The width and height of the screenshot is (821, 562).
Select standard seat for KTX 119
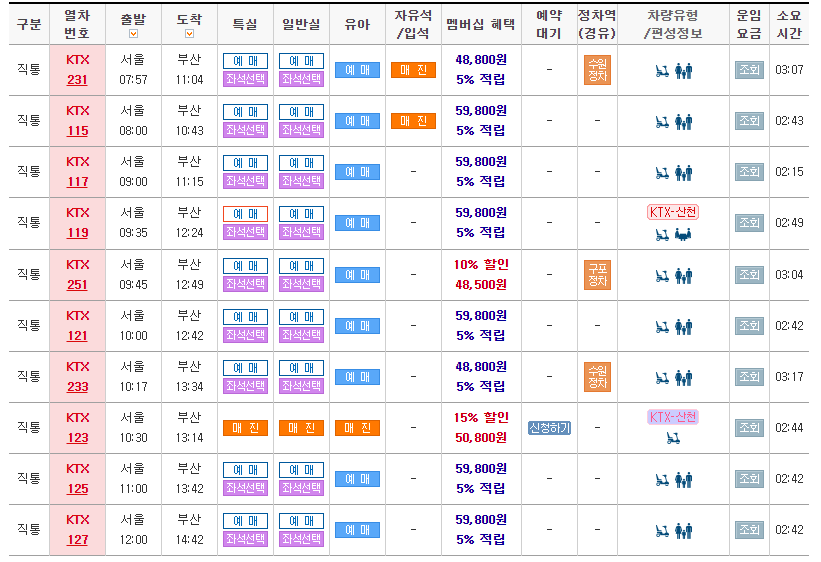302,232
